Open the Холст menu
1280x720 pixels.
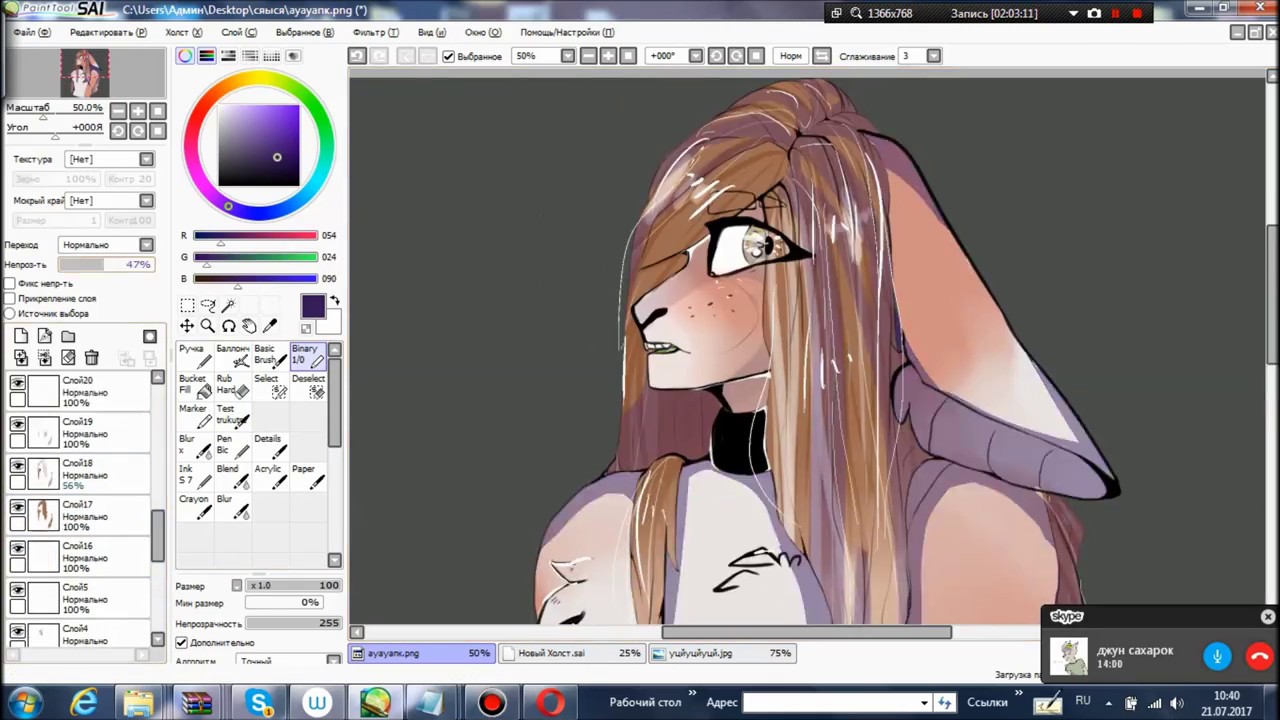point(183,32)
